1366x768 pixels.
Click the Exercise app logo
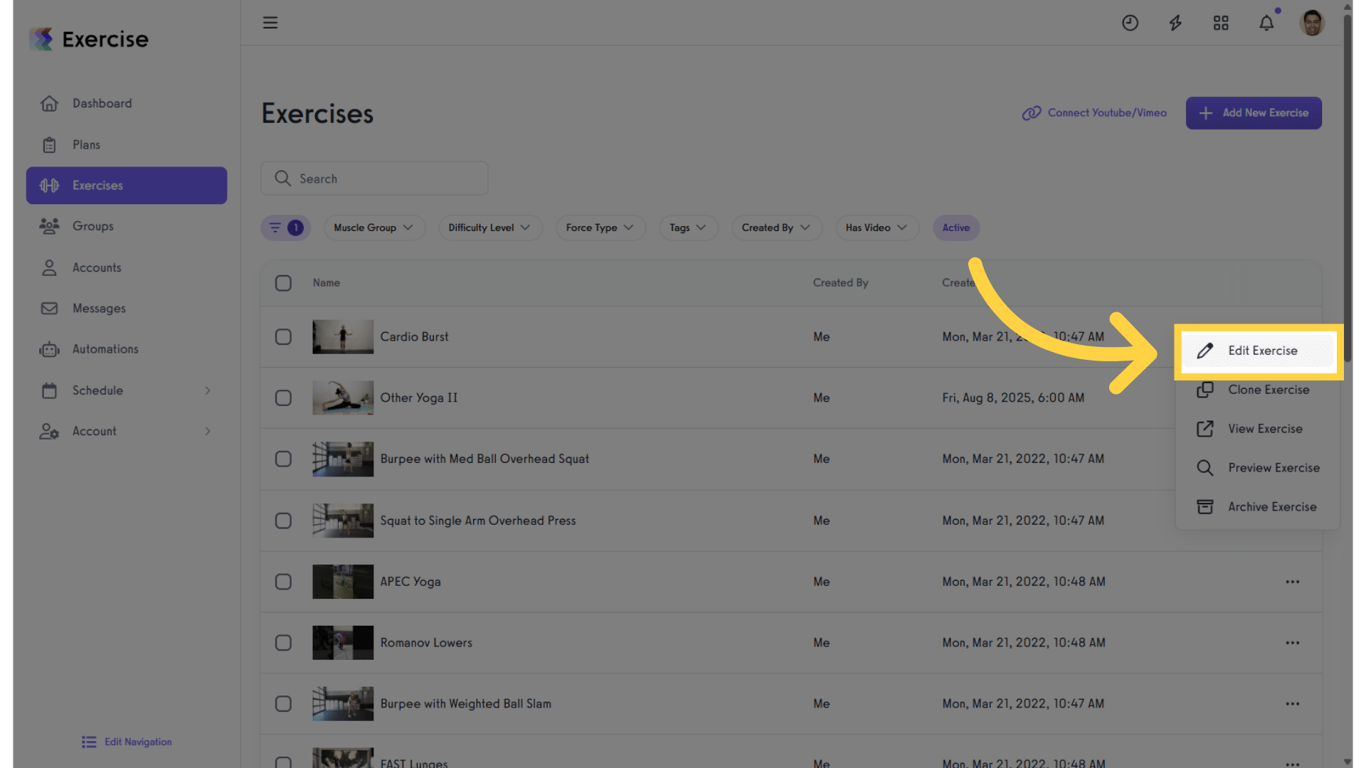click(88, 39)
